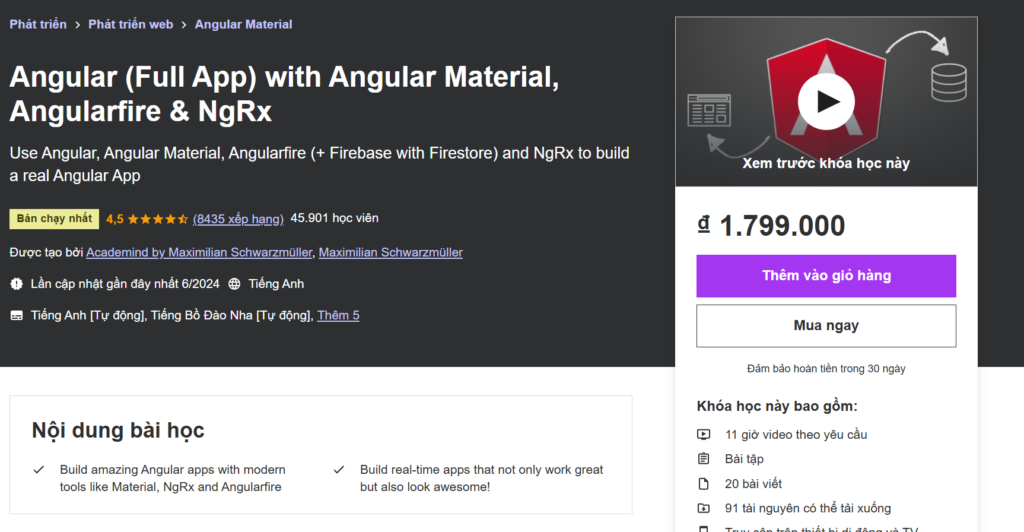Click the articles icon beside 20 bài viết
Viewport: 1024px width, 532px height.
[704, 484]
